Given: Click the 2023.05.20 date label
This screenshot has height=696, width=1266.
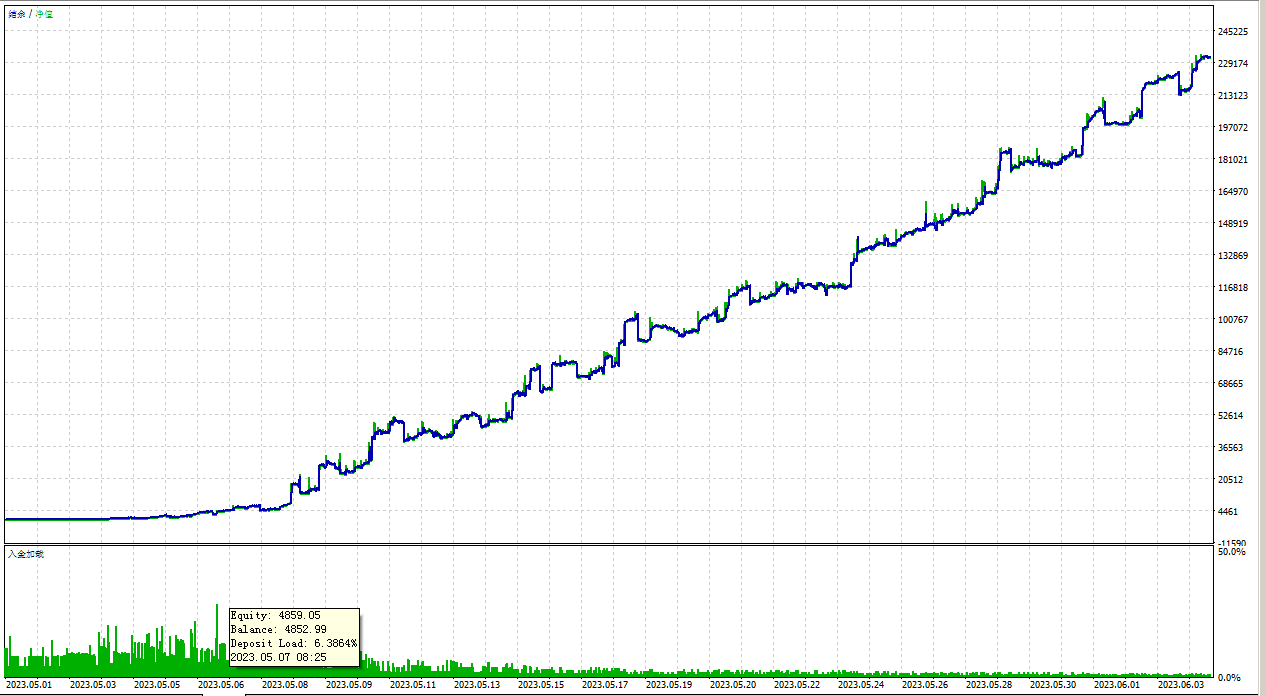Looking at the screenshot, I should click(735, 686).
